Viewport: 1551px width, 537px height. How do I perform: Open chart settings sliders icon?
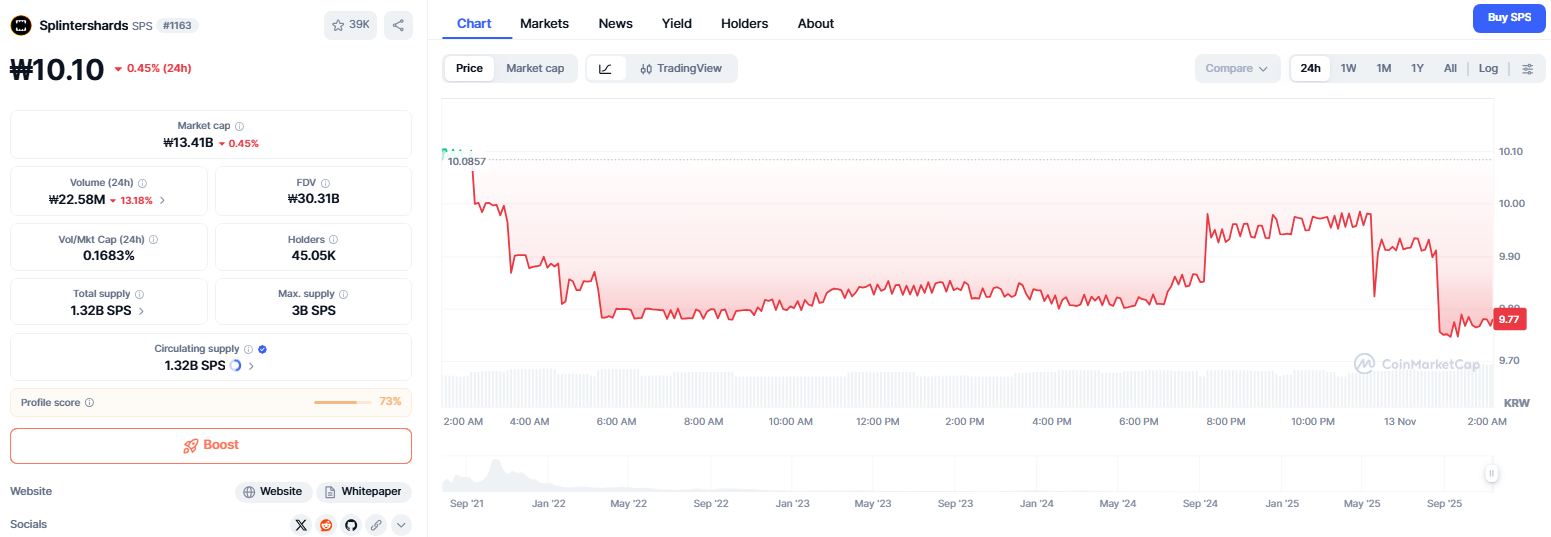[x=1527, y=68]
